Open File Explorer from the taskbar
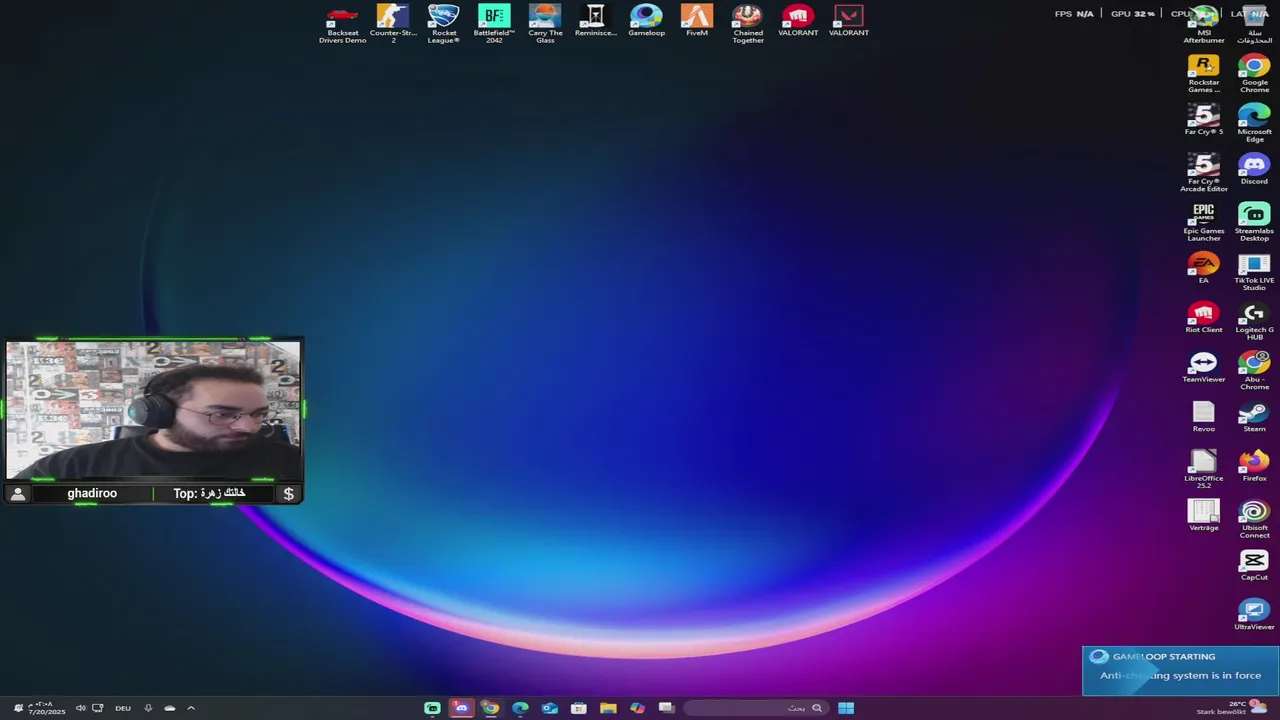1280x720 pixels. [x=608, y=708]
